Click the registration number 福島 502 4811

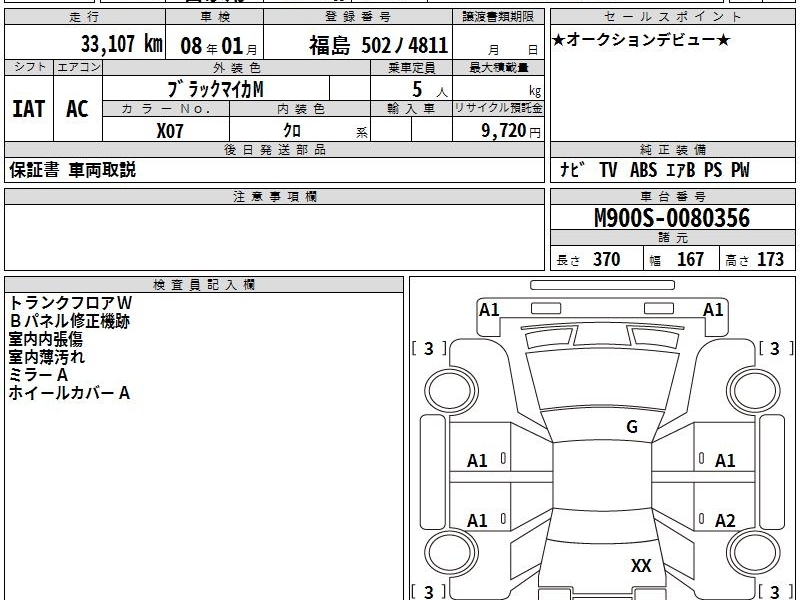click(x=378, y=45)
